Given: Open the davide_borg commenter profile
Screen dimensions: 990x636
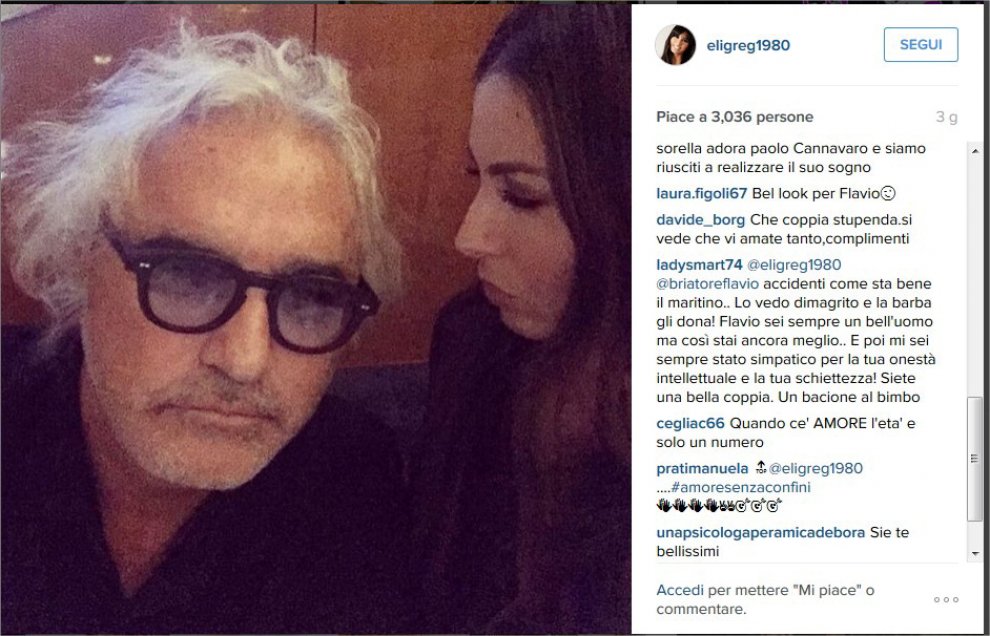Looking at the screenshot, I should click(x=700, y=220).
